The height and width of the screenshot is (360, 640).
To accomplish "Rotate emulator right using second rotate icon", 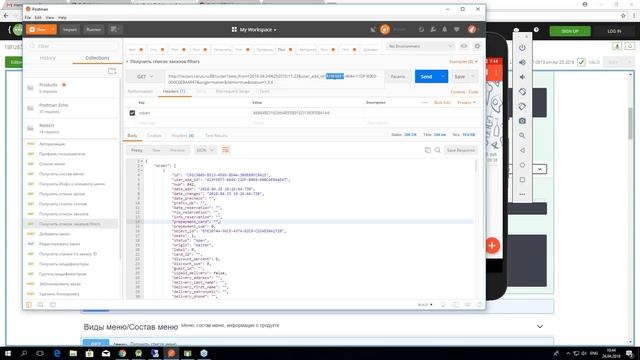I will [x=522, y=107].
